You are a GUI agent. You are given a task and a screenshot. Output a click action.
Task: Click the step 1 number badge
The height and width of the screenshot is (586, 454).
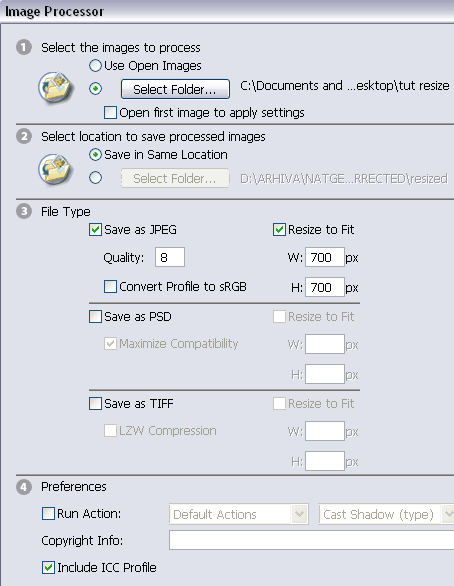(24, 47)
